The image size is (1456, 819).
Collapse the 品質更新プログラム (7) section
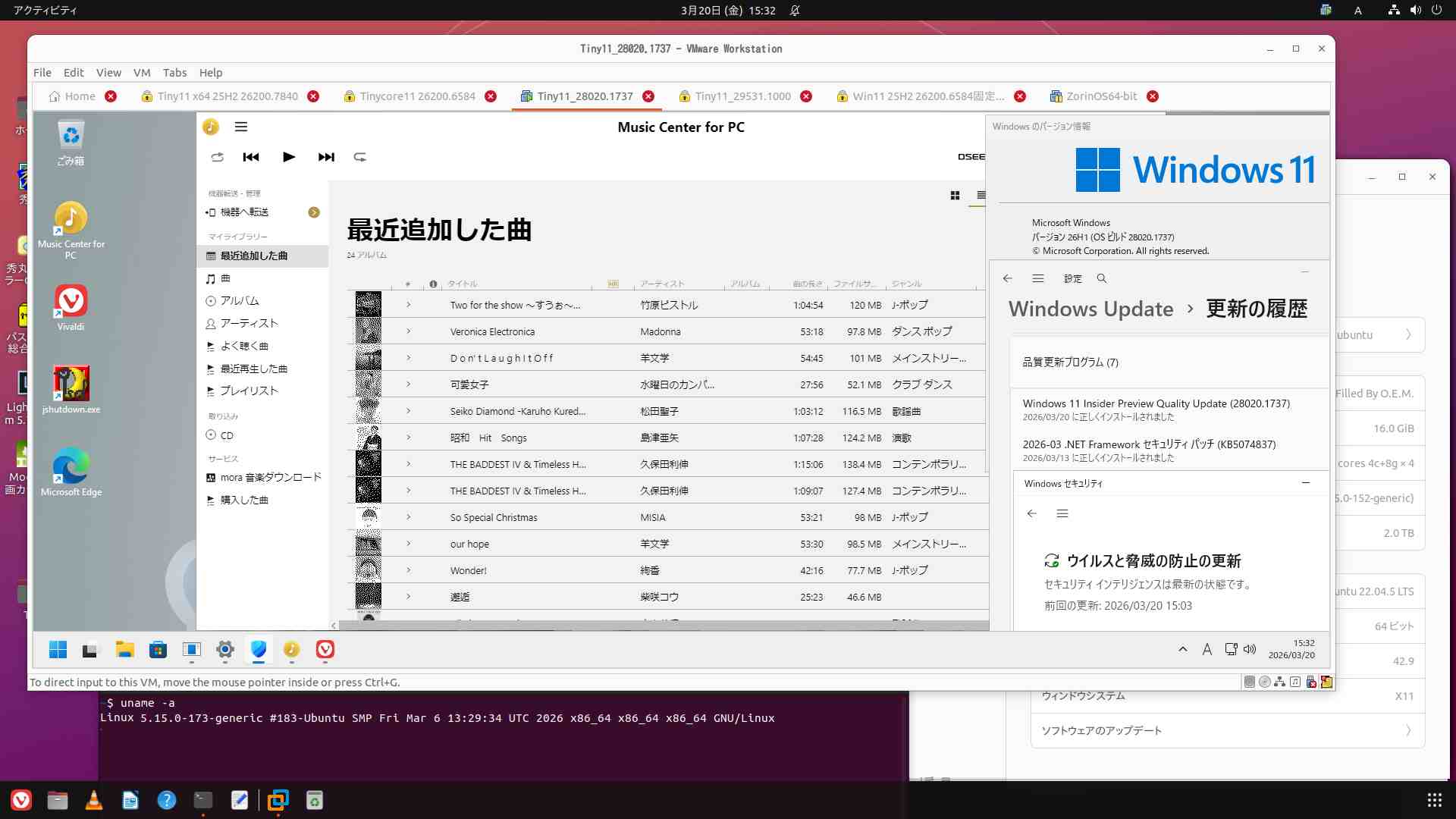(1070, 362)
